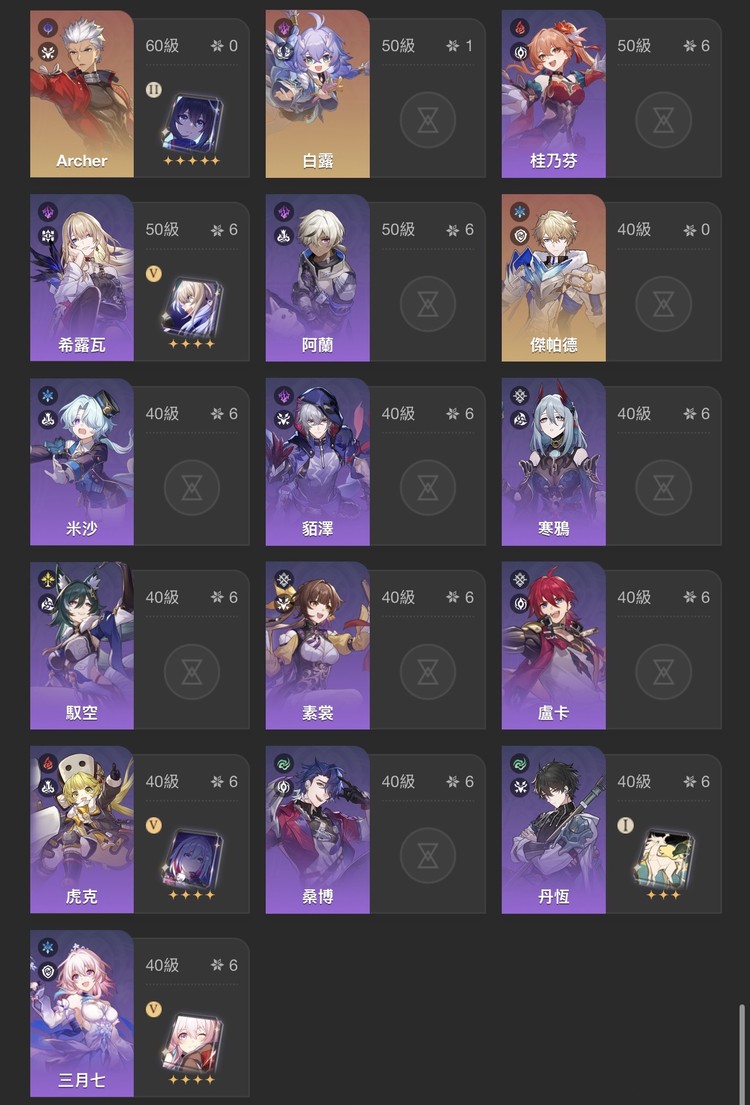
Task: Select the 貊澤 character portrait
Action: pos(317,462)
